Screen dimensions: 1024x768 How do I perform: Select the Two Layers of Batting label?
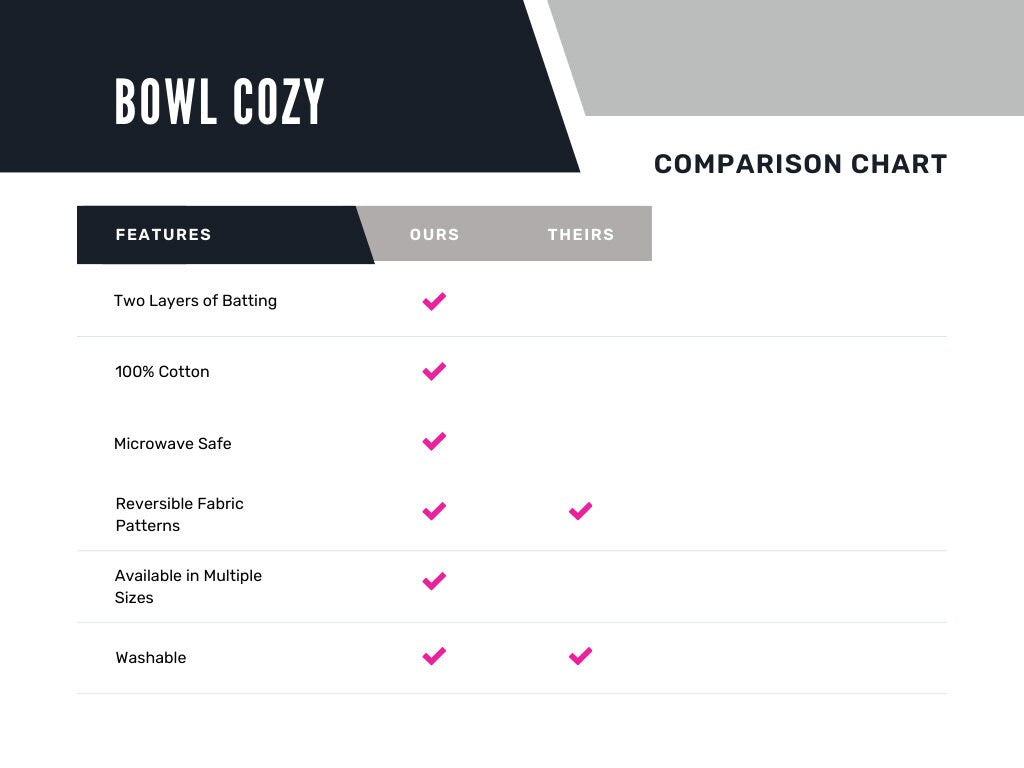tap(195, 301)
